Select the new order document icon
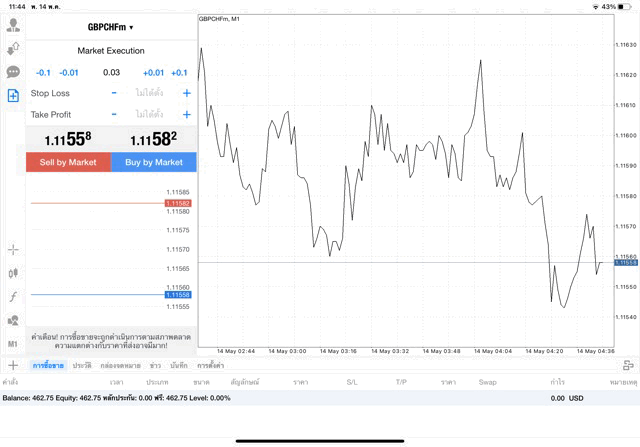The width and height of the screenshot is (640, 447). coord(13,96)
